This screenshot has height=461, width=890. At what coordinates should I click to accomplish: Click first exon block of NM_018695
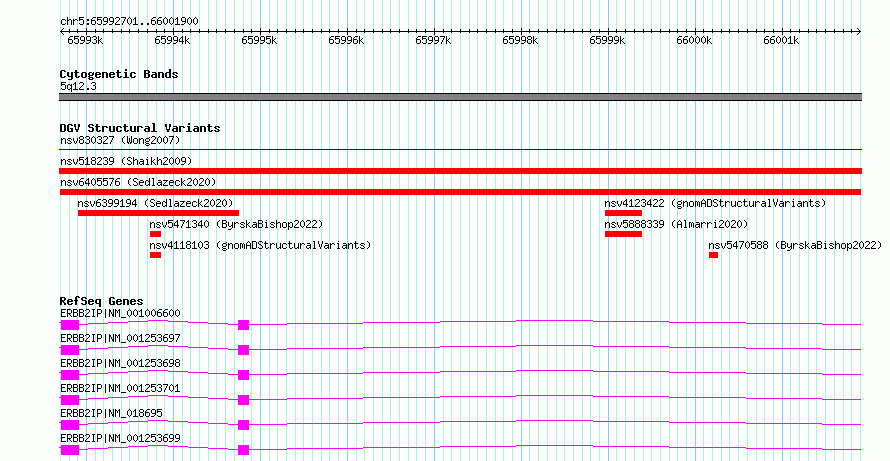tap(69, 425)
